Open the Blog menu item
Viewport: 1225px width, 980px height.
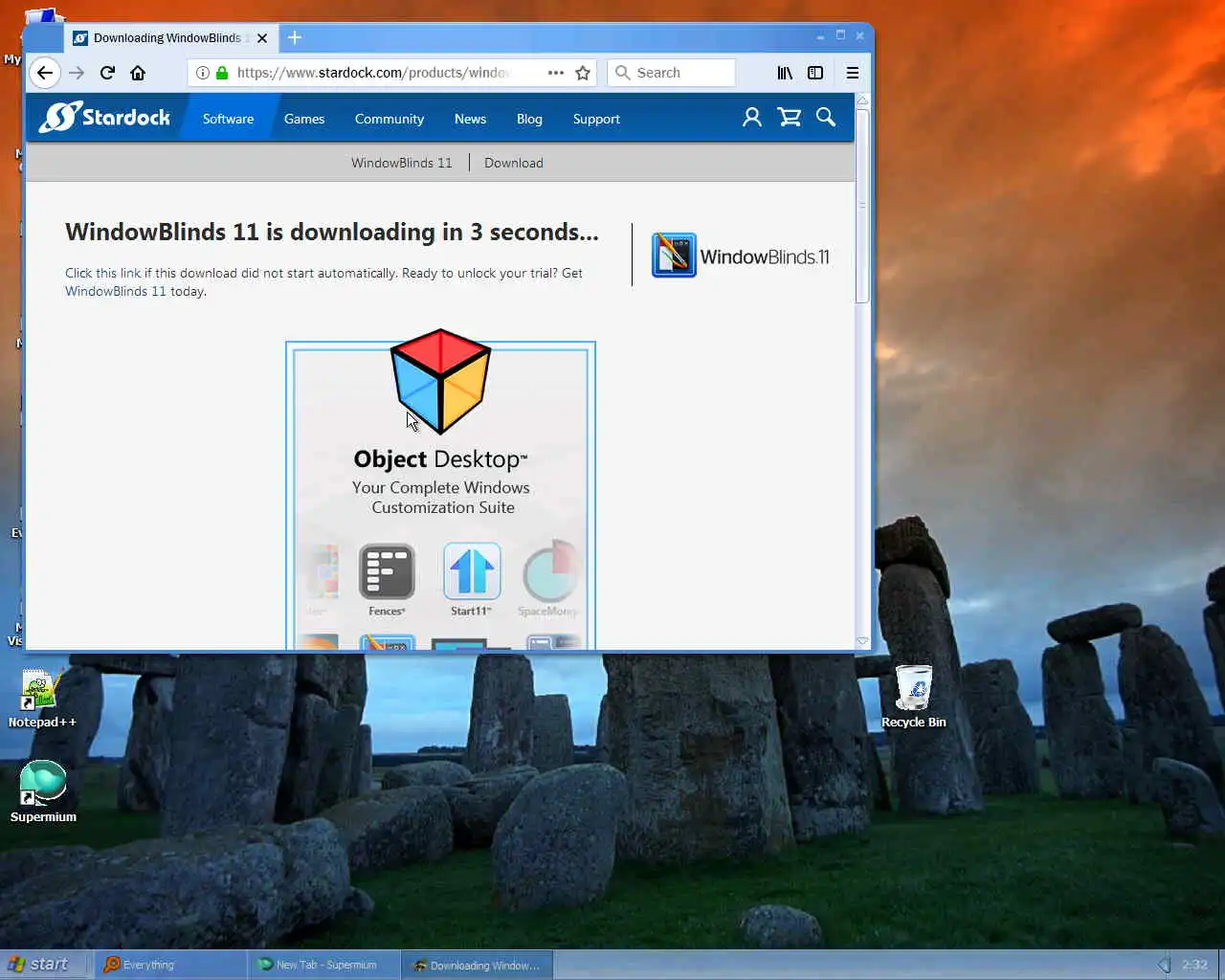tap(529, 119)
